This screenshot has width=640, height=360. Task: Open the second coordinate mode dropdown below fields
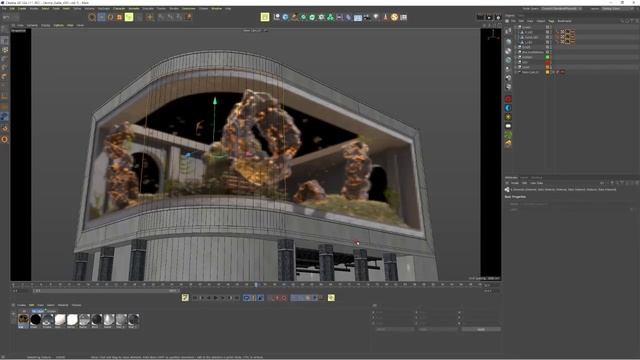pos(438,329)
